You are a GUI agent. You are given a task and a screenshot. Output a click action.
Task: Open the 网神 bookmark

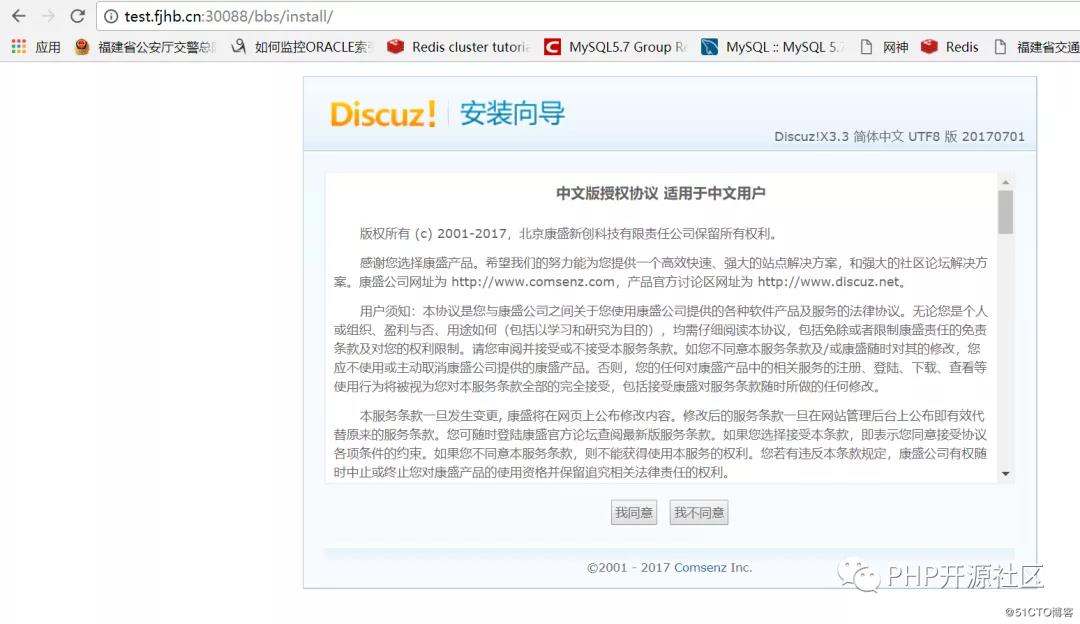coord(884,47)
